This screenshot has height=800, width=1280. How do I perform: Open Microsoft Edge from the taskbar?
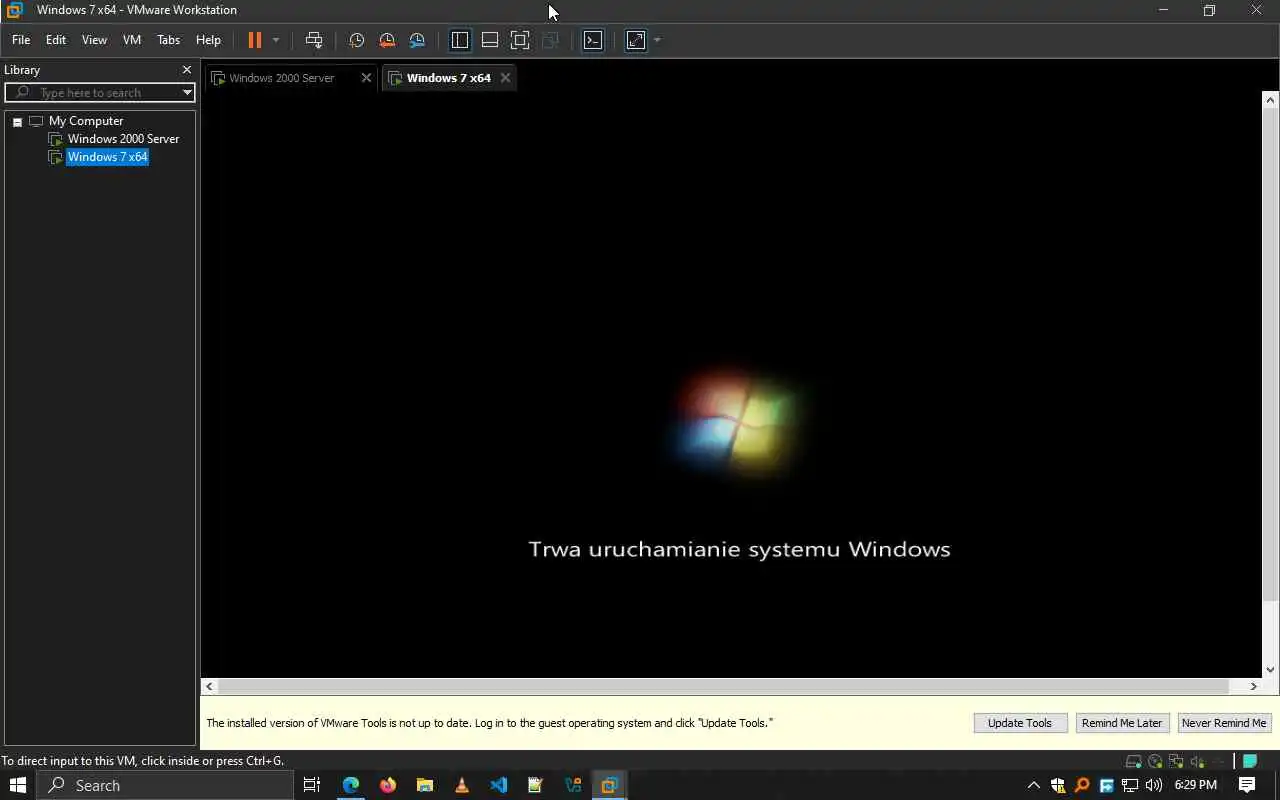351,785
